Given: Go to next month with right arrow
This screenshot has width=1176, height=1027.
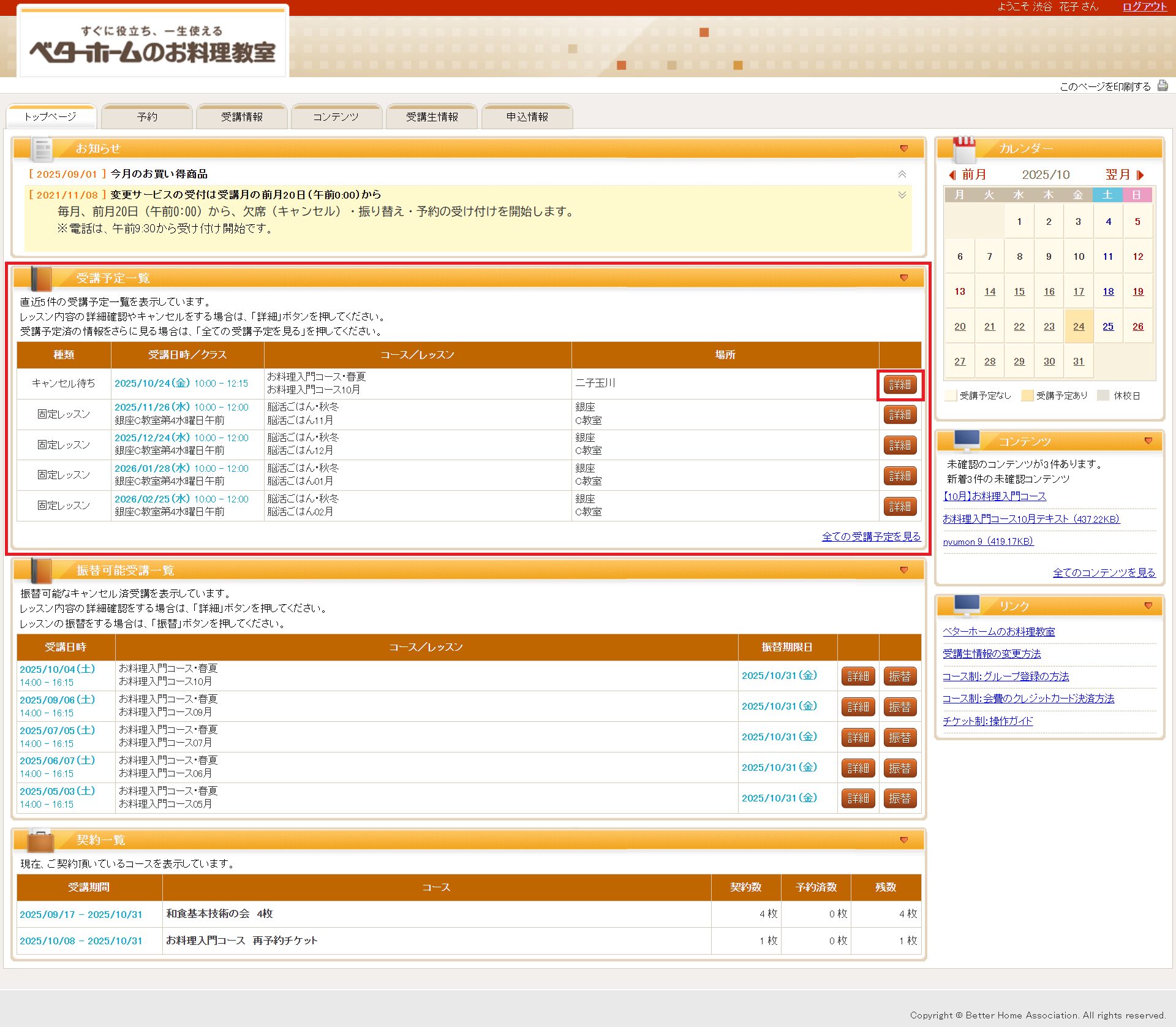Looking at the screenshot, I should (1140, 175).
